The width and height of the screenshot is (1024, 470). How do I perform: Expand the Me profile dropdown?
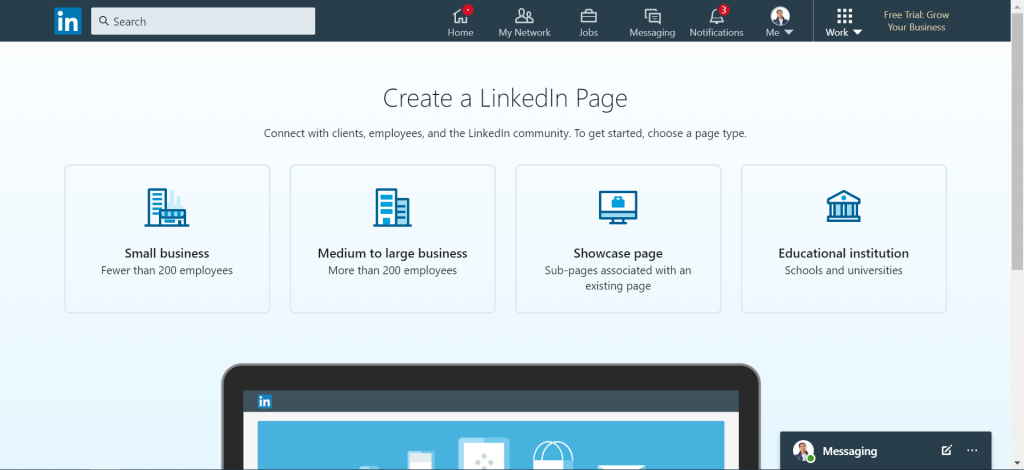tap(780, 21)
